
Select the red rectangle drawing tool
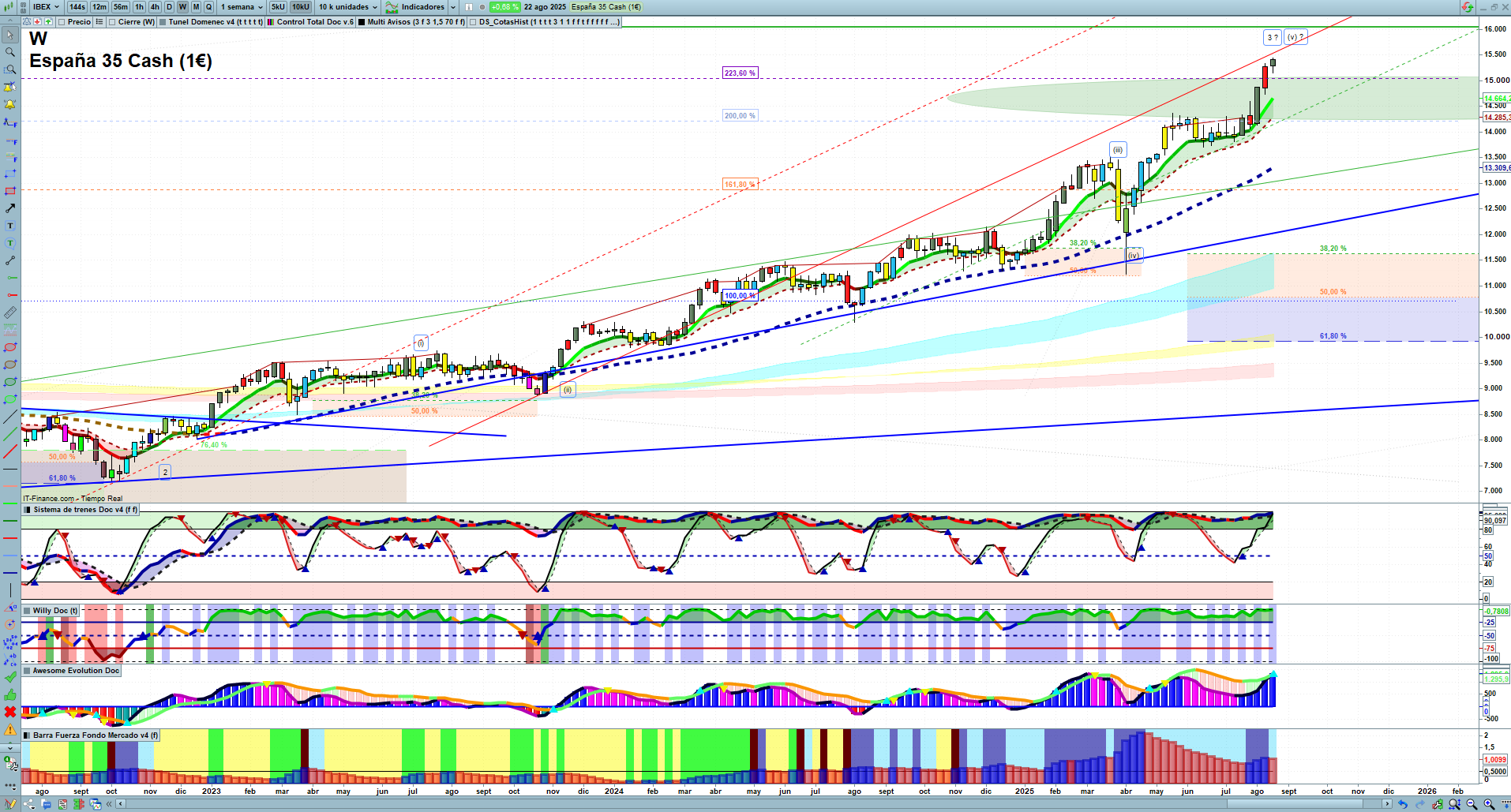10,191
